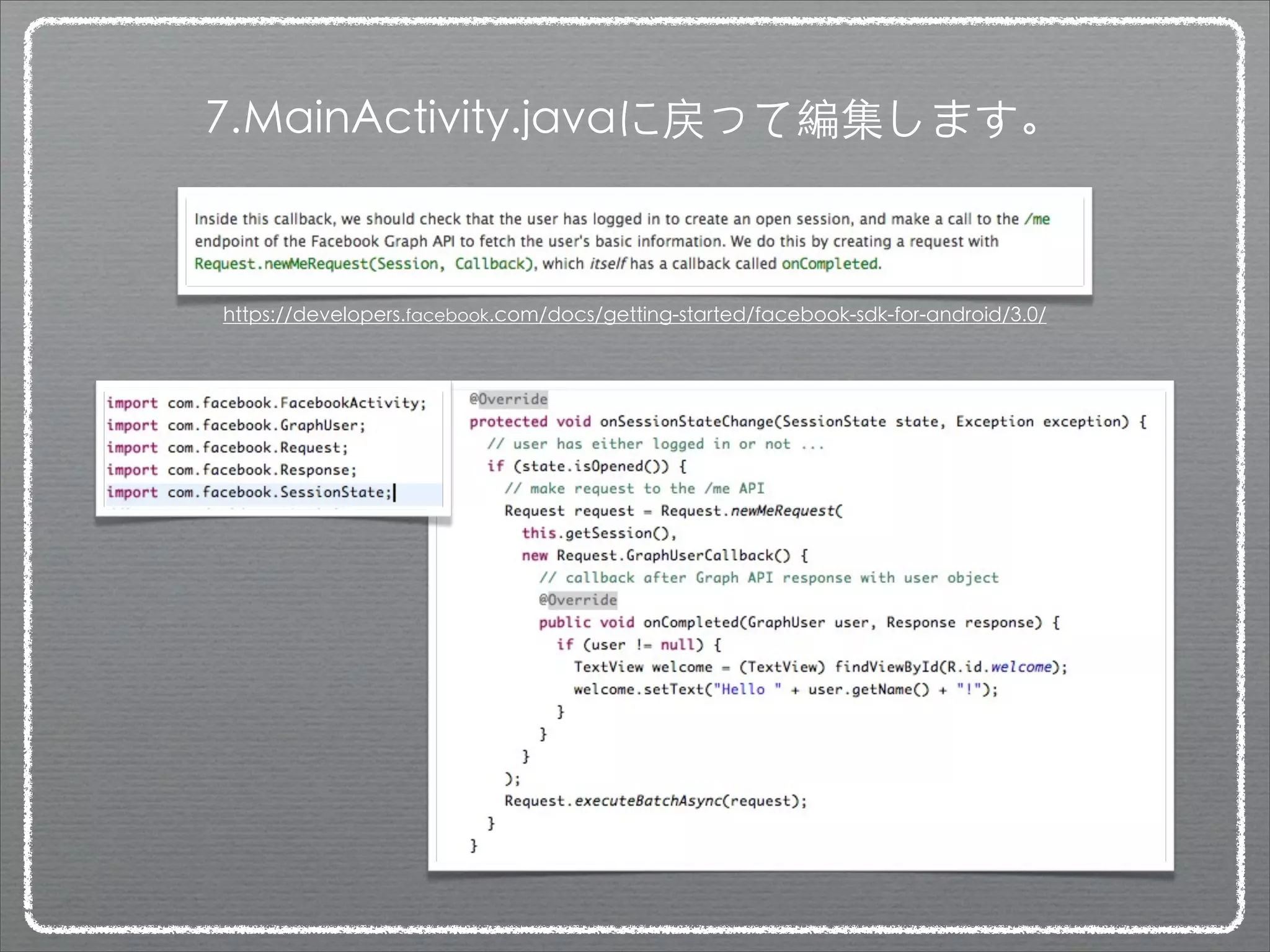Viewport: 1270px width, 952px height.
Task: Click 'public void onCompleted(GraphUser user, Response response)' line
Action: point(799,622)
